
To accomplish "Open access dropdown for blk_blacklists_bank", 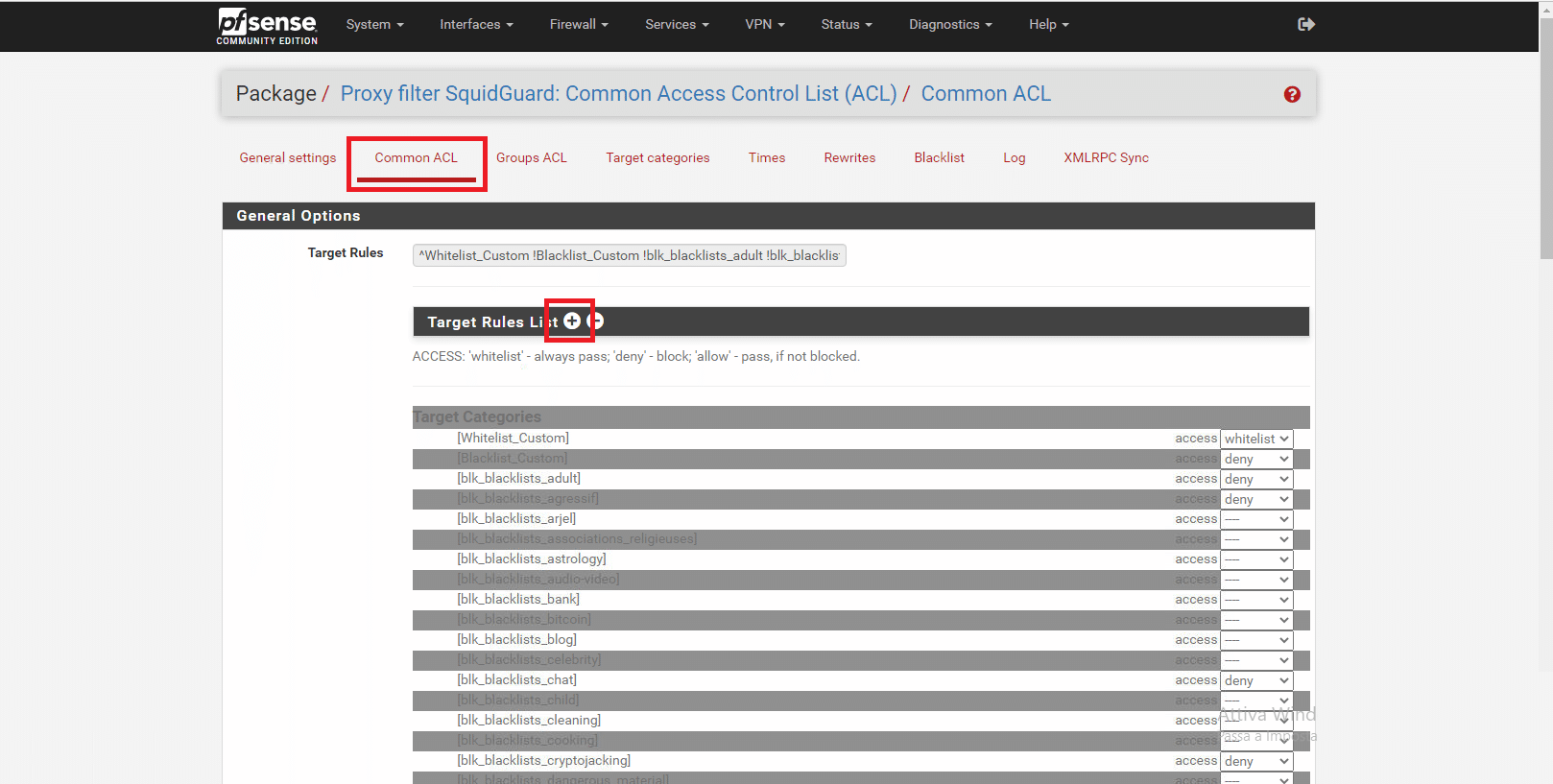I will [x=1256, y=600].
